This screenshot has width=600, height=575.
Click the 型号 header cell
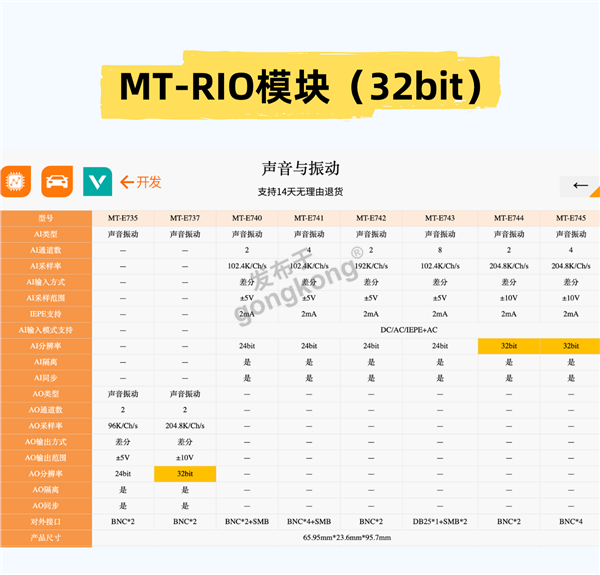46,217
